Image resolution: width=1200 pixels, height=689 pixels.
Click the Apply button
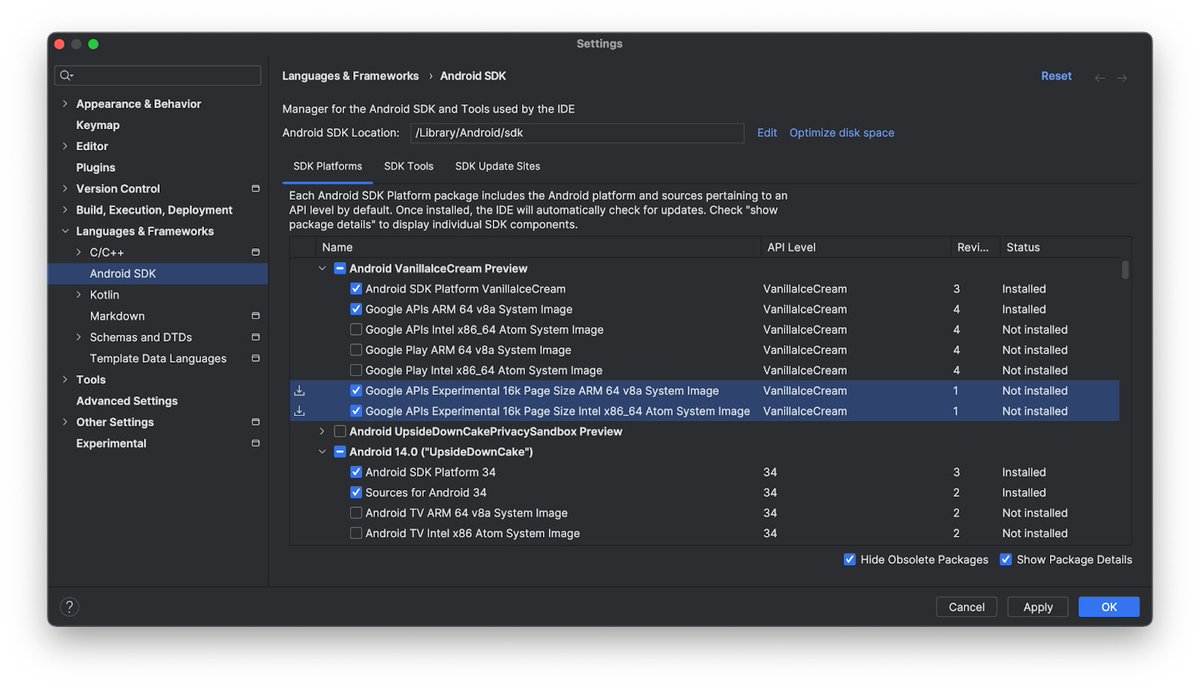1038,607
